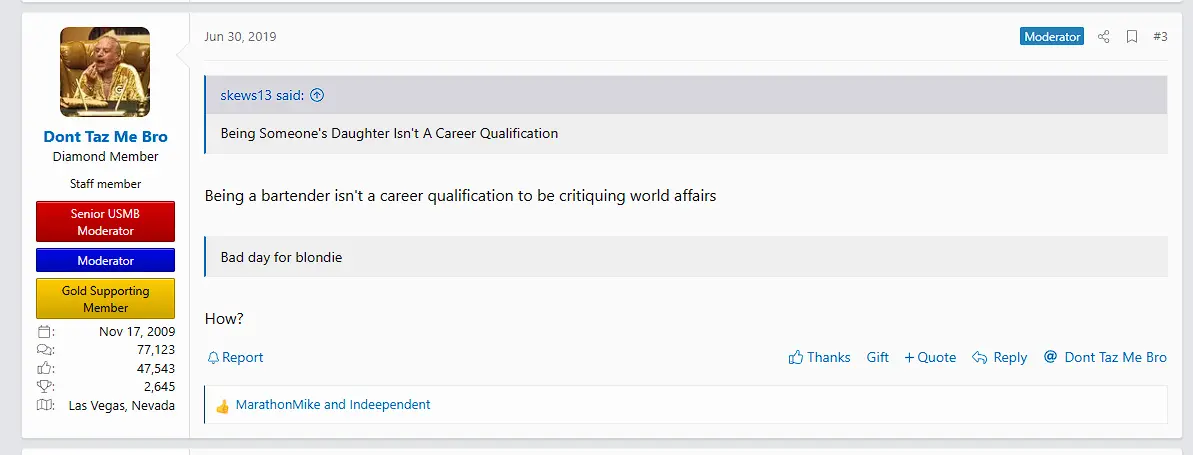Click the Gold Supporting Member badge

coord(105,299)
